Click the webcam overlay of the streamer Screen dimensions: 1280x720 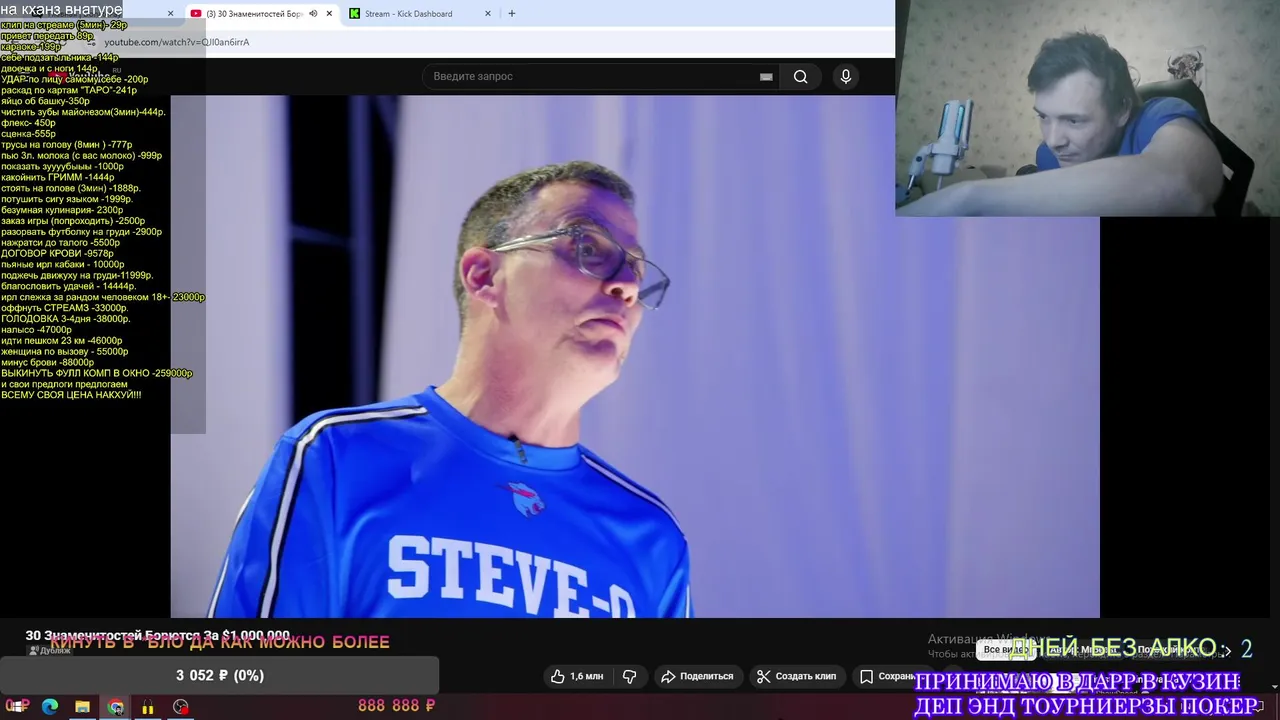tap(1087, 108)
